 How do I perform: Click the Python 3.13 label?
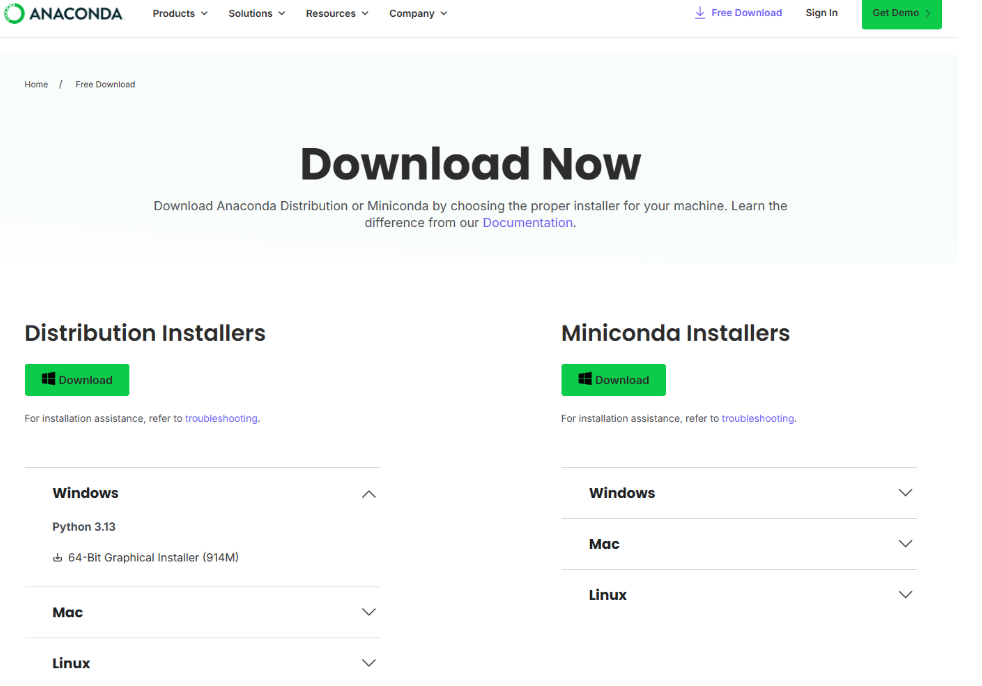[84, 527]
